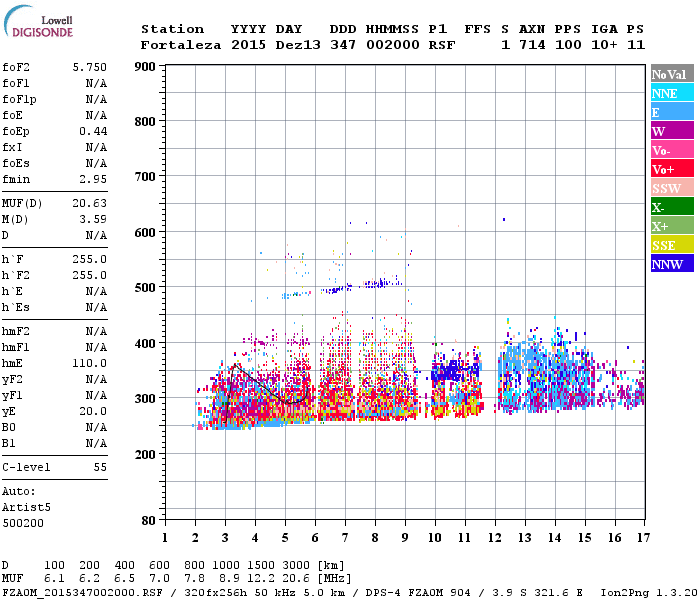Click the 12 MHz frequency axis label

[x=495, y=538]
